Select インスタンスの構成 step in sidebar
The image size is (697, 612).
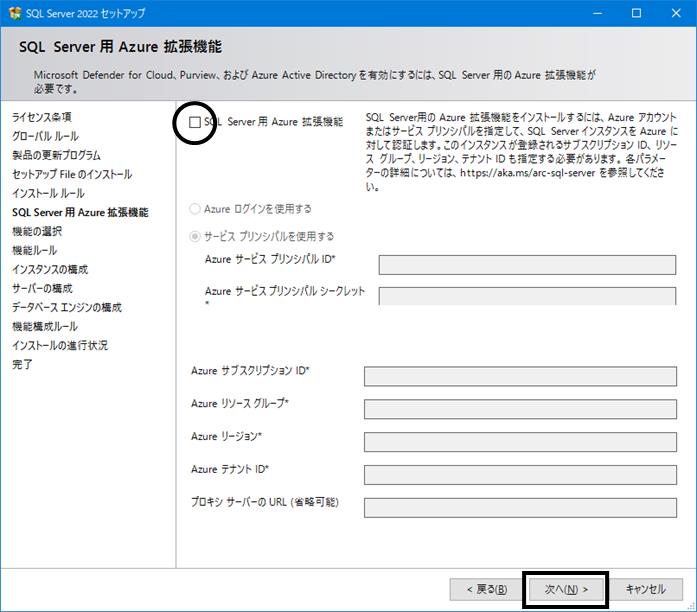tap(50, 269)
